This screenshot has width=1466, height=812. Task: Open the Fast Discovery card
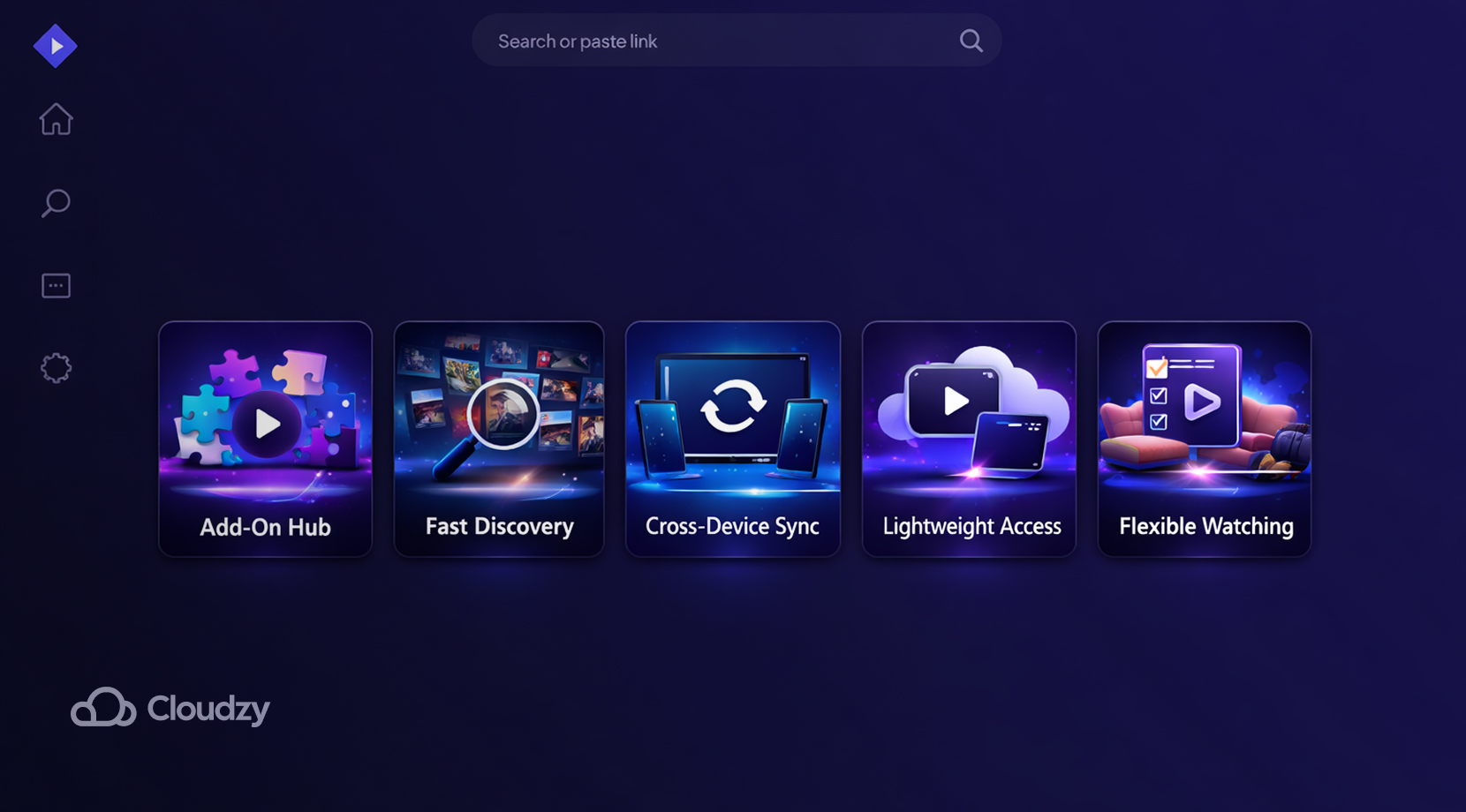[x=499, y=439]
